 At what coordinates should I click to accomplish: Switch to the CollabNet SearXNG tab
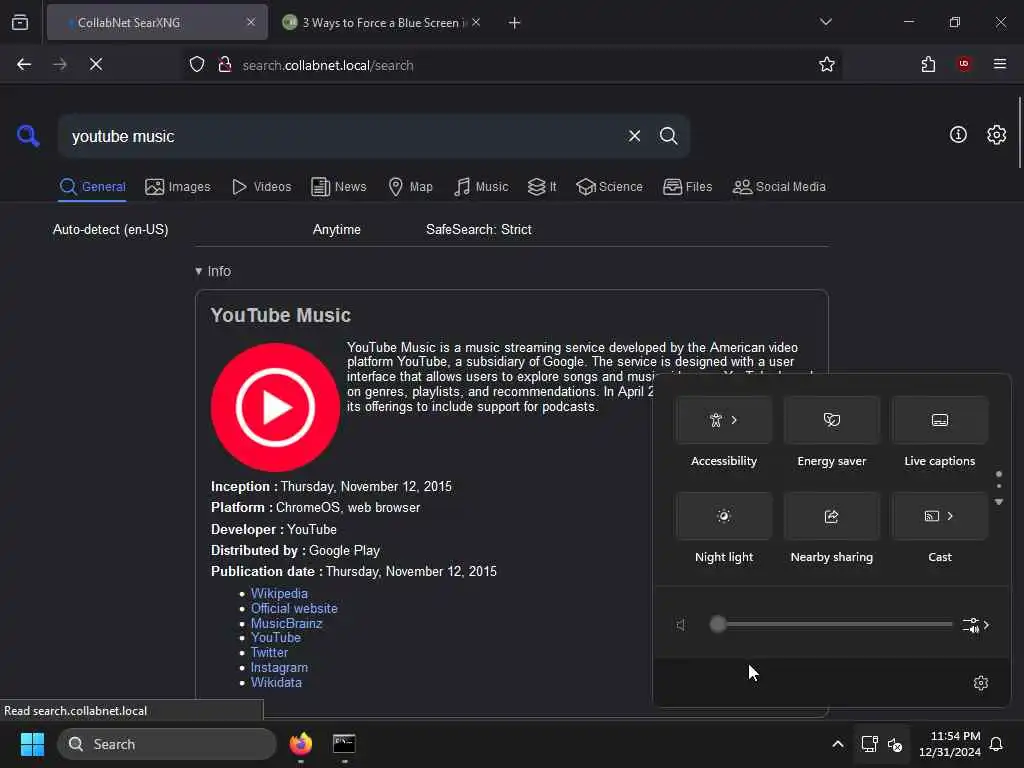[157, 23]
